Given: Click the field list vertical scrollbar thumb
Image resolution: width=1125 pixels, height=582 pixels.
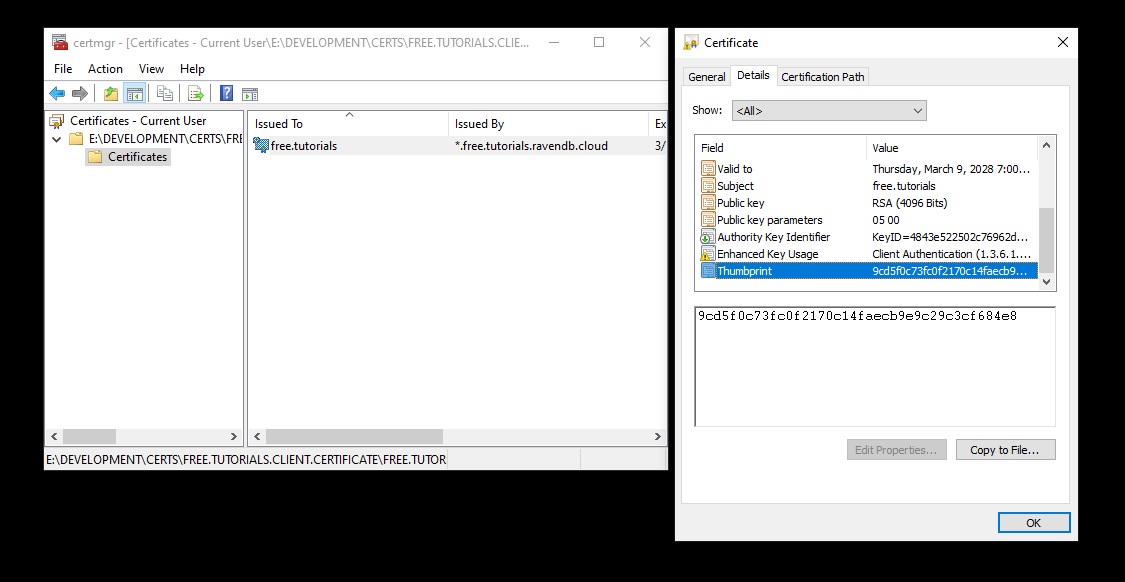Looking at the screenshot, I should 1046,240.
